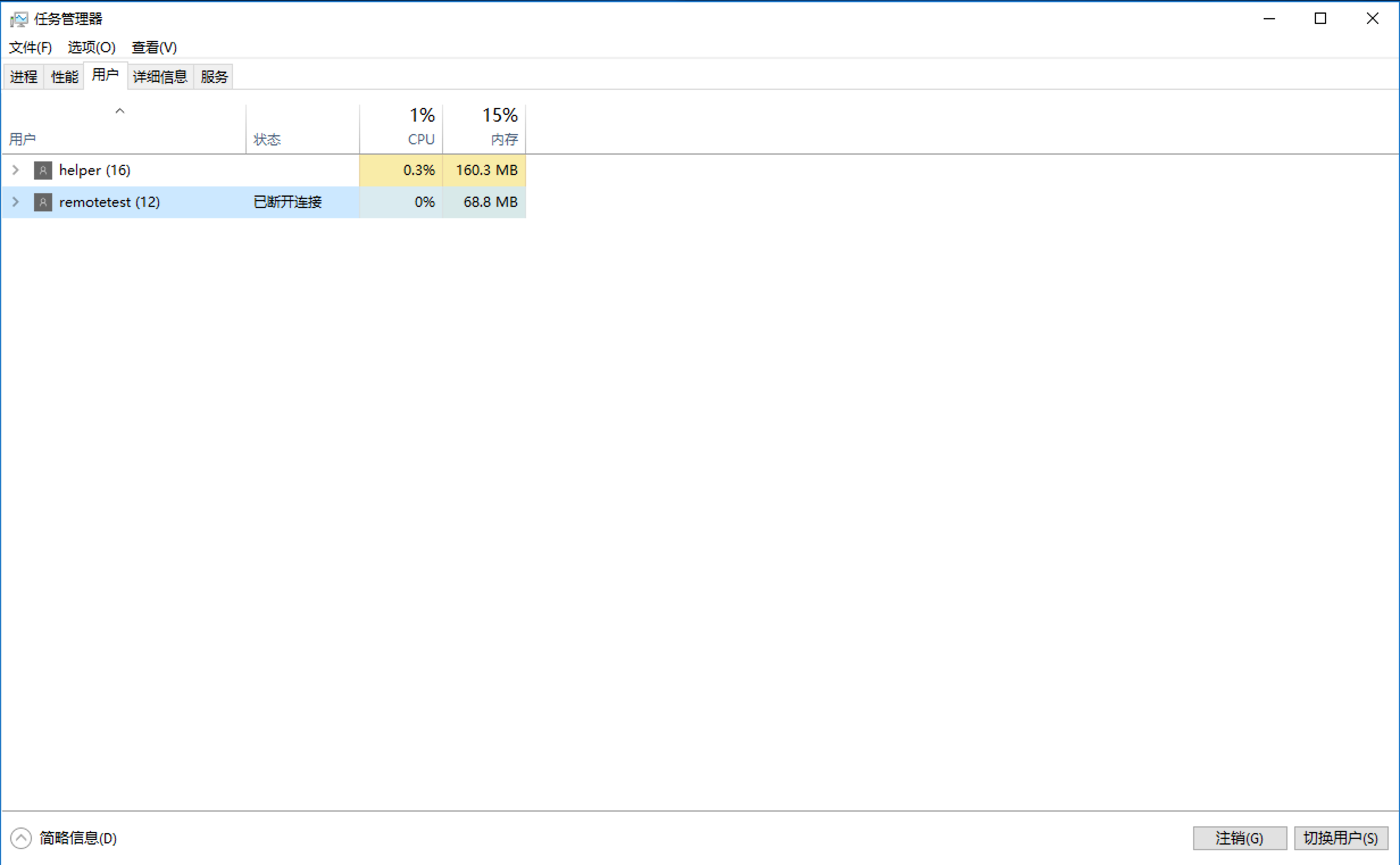Click the Task Manager title bar icon
This screenshot has width=1400, height=865.
click(x=18, y=19)
